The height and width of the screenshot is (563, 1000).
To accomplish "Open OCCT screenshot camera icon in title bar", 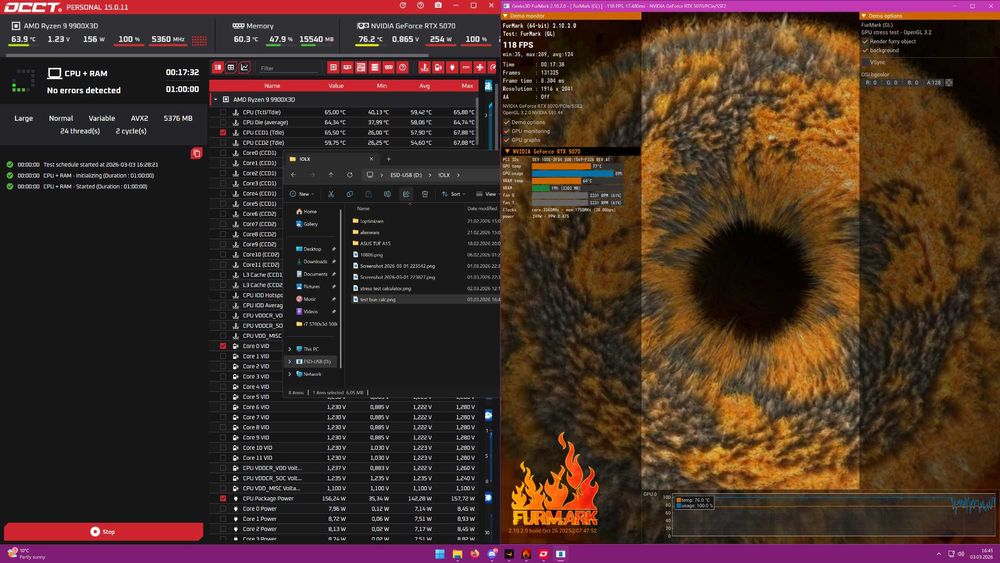I will point(438,5).
